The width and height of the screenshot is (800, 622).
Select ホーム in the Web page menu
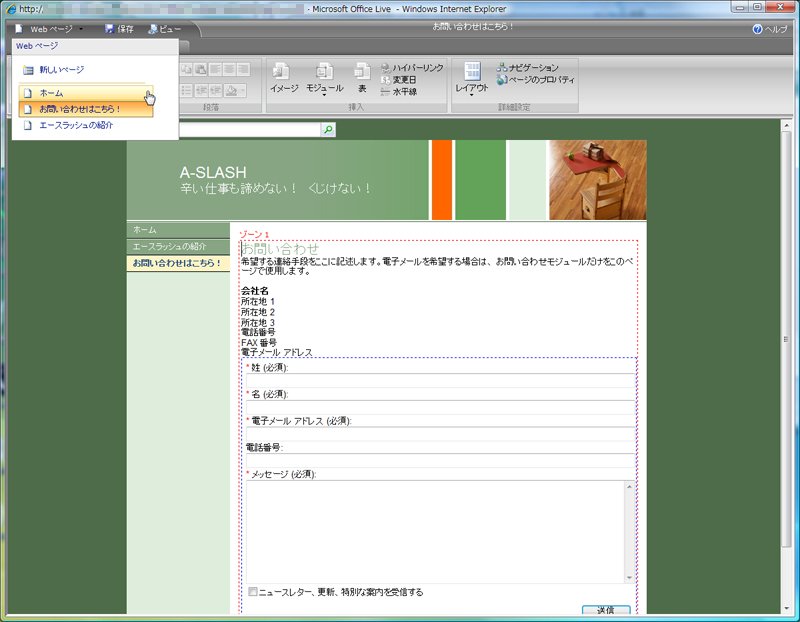[x=86, y=93]
